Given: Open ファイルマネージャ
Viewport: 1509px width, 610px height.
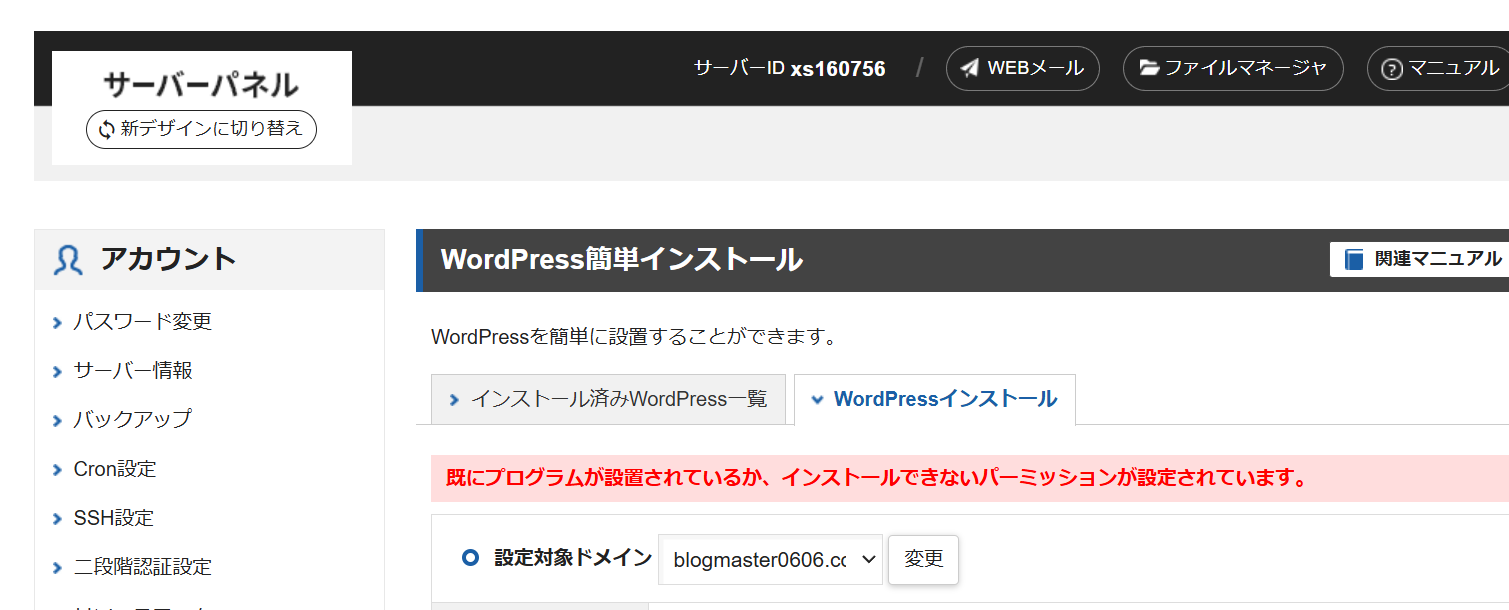Looking at the screenshot, I should 1233,68.
